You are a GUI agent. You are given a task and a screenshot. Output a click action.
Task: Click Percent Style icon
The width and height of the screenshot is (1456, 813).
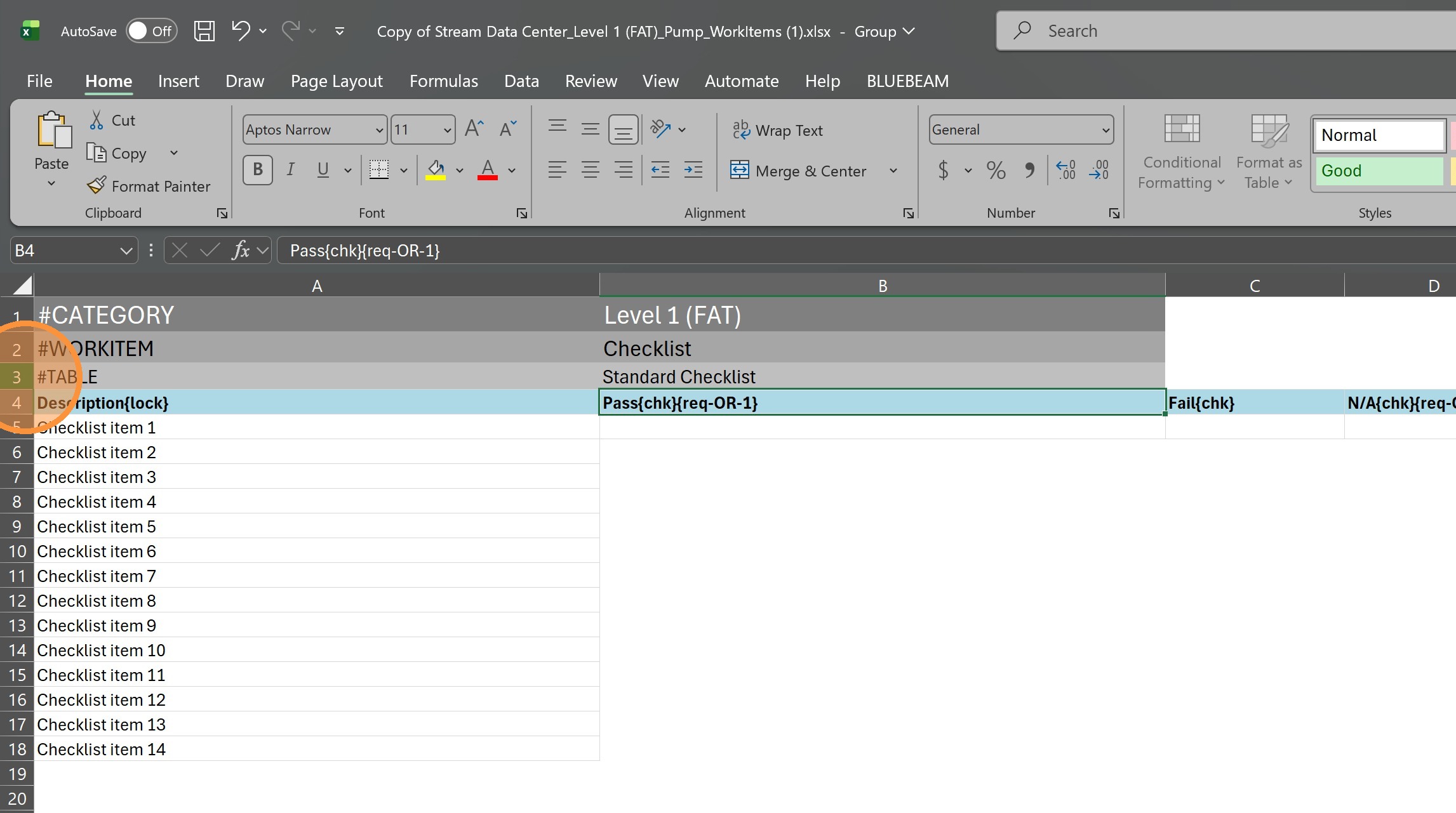(996, 170)
